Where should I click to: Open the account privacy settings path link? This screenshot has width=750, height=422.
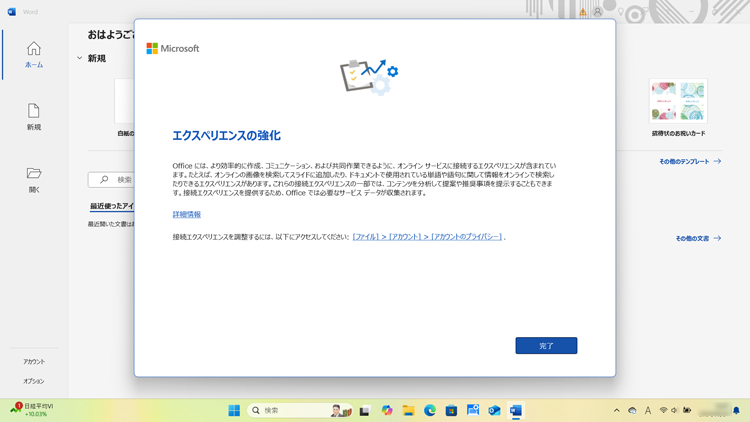[428, 237]
